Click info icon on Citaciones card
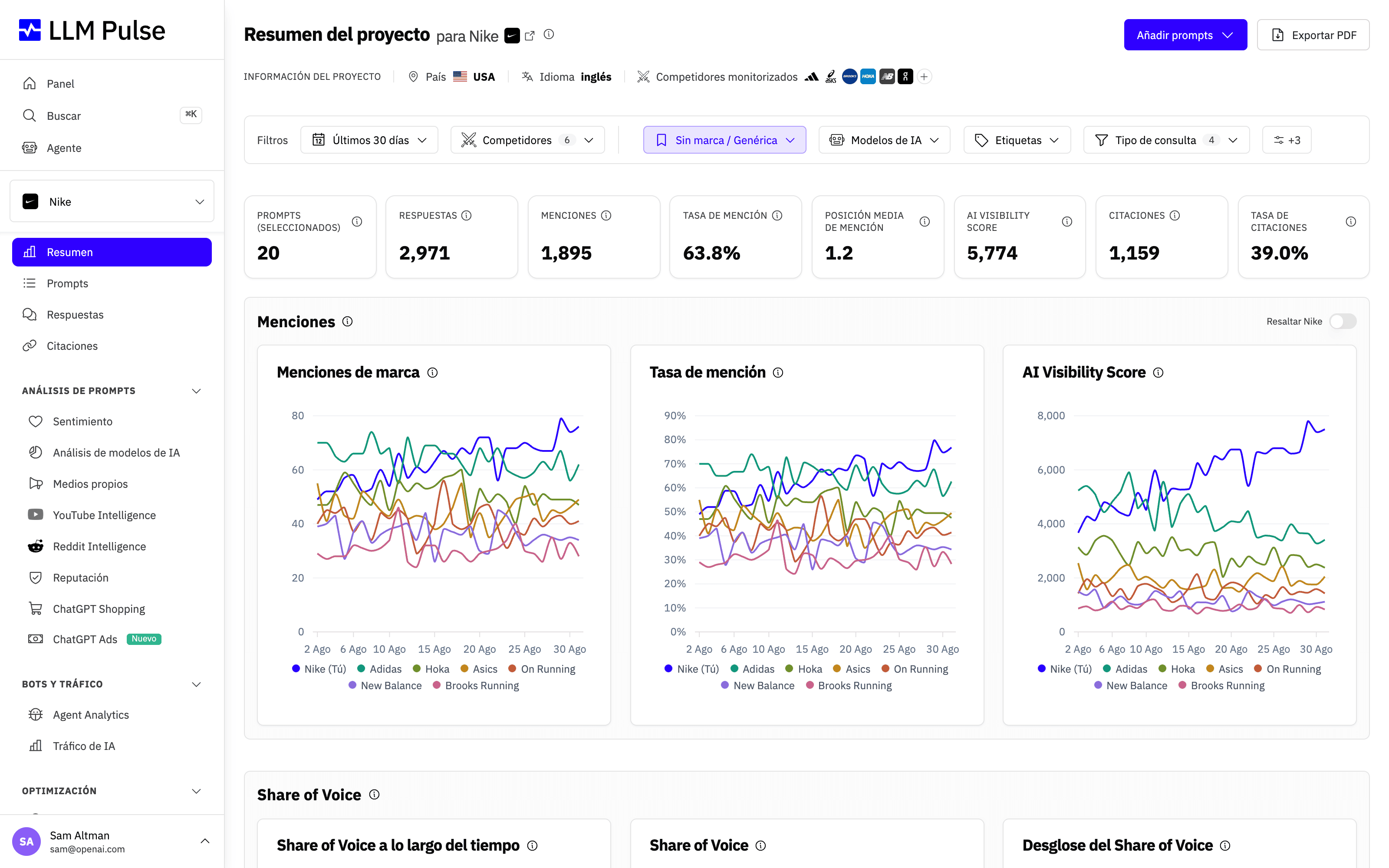The image size is (1389, 868). pos(1175,215)
